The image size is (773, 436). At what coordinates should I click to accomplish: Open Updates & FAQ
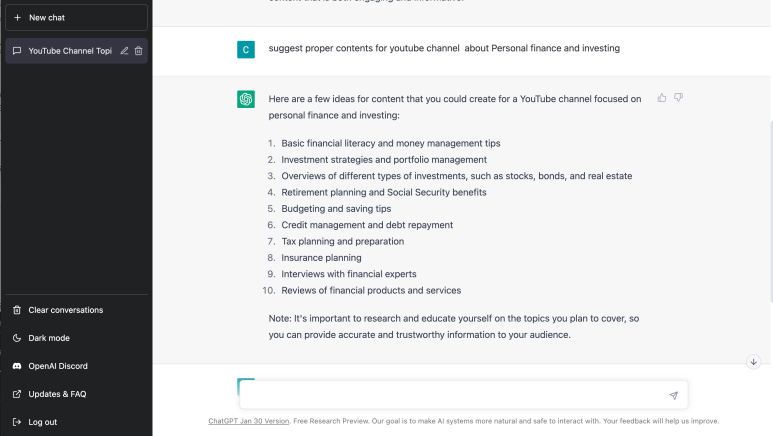[57, 394]
